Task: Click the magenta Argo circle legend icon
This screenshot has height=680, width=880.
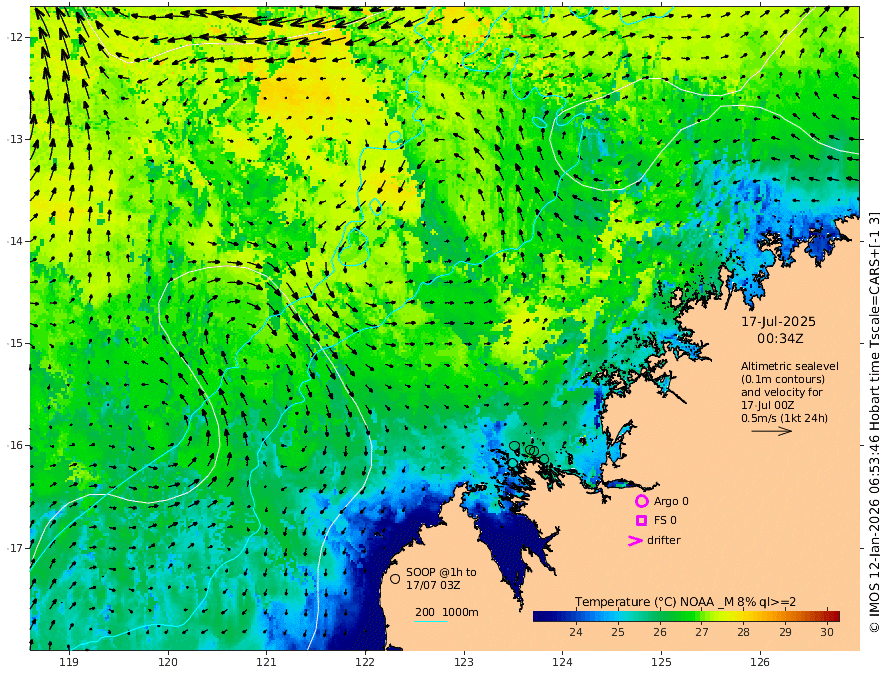Action: click(641, 501)
